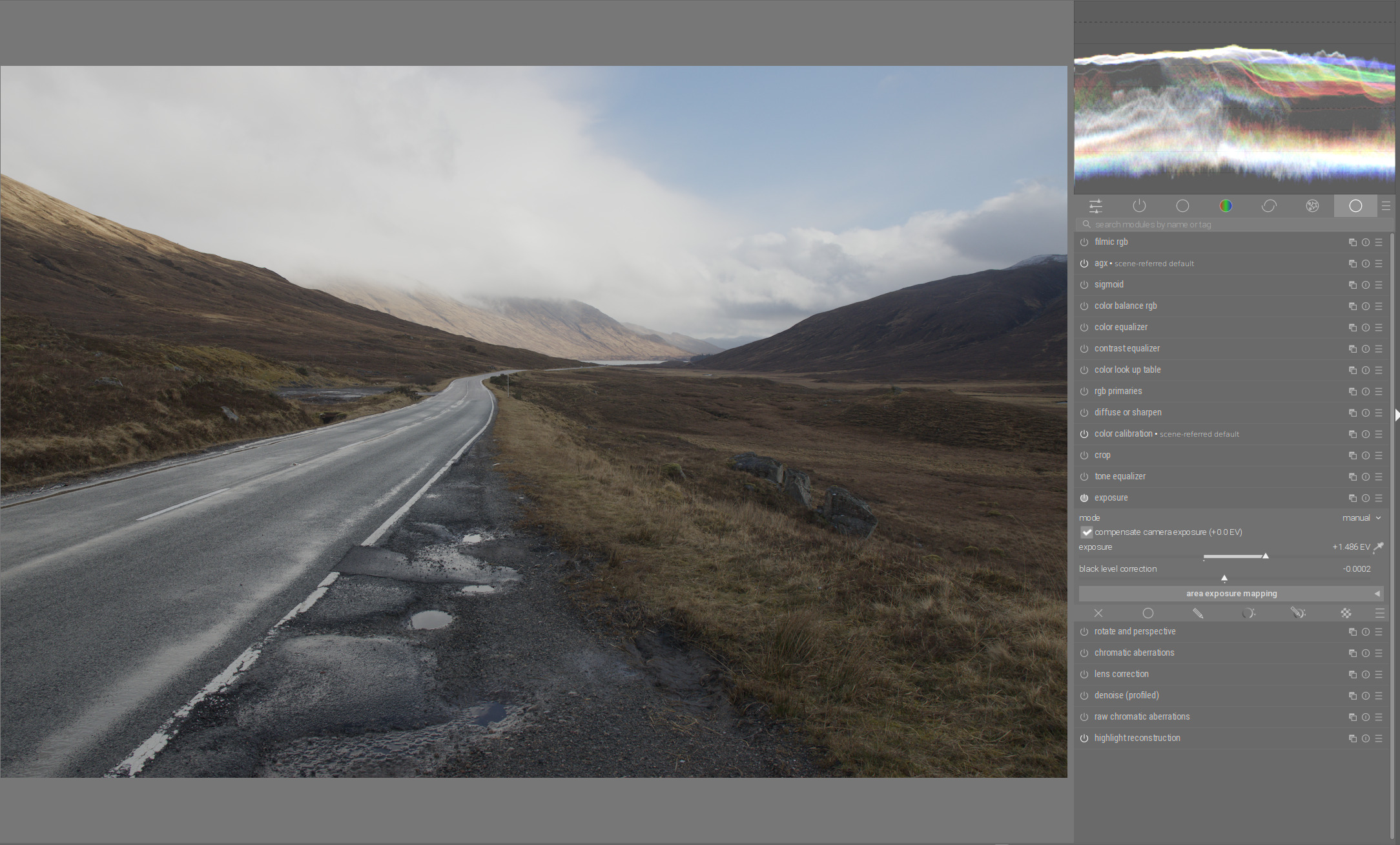Create new instance of color balance rgb
This screenshot has width=1400, height=845.
click(1352, 306)
